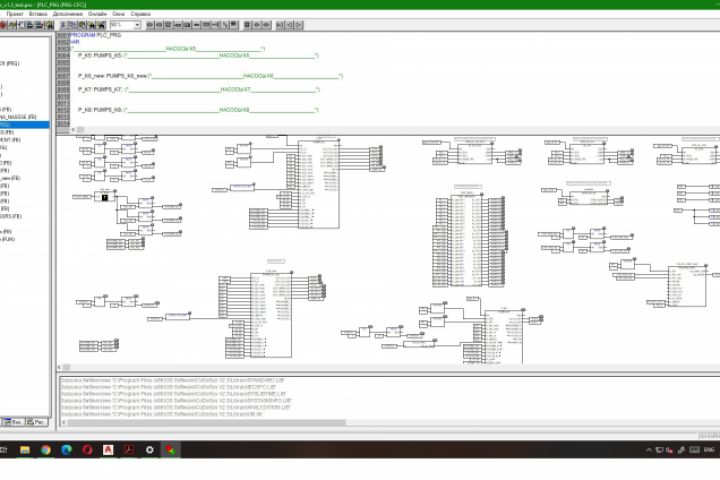Screen dimensions: 720x480
Task: Click the red stop icon in toolbar
Action: point(3,25)
